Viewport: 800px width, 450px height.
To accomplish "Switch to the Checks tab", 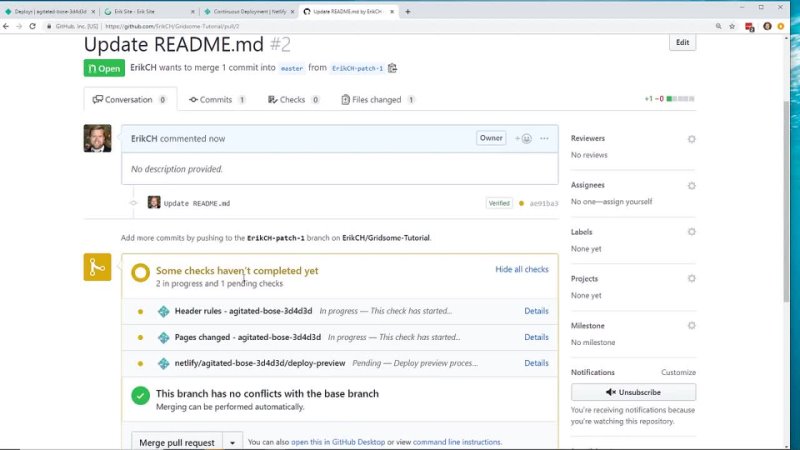I will [x=294, y=99].
